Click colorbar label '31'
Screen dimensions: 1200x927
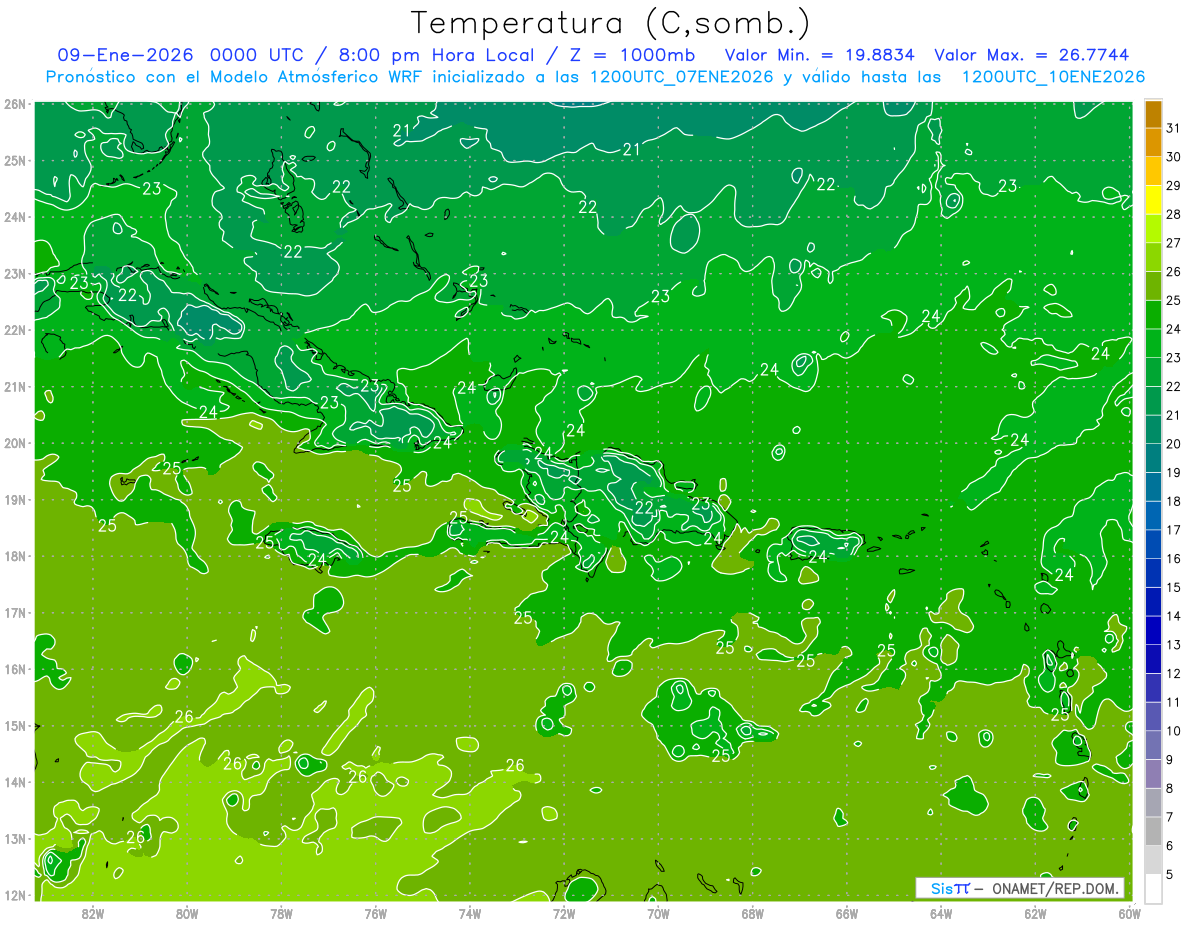[x=1174, y=128]
